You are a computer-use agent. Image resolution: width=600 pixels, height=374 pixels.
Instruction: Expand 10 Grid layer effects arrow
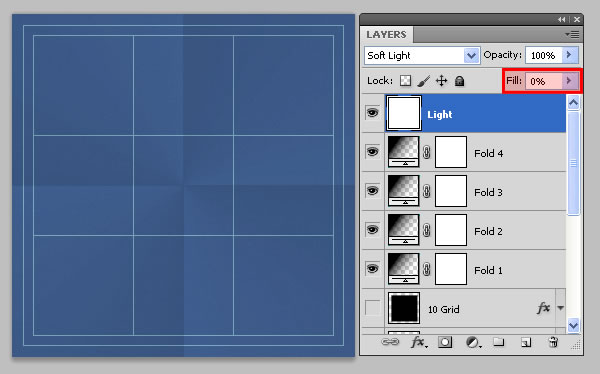tap(561, 308)
